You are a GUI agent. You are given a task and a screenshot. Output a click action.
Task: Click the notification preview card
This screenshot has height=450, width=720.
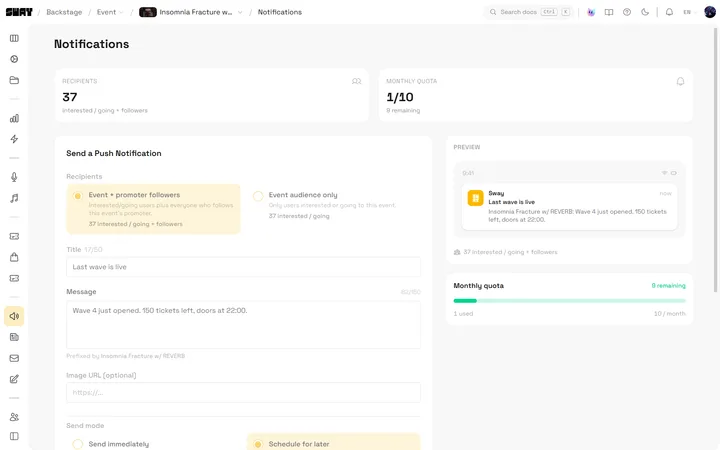569,207
